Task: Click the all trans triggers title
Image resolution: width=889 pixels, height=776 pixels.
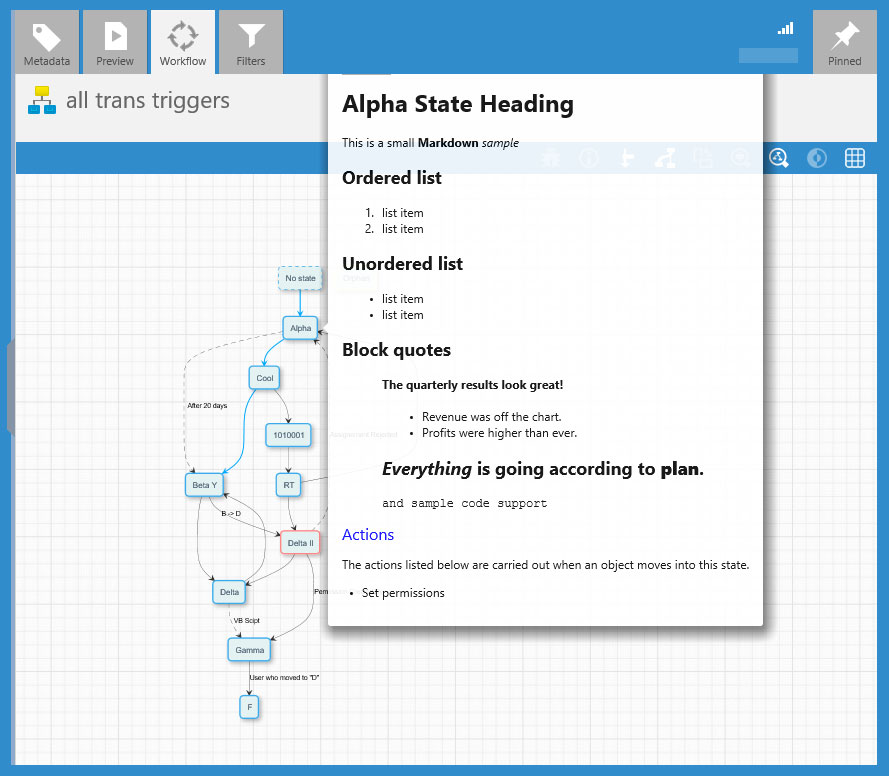Action: coord(148,101)
